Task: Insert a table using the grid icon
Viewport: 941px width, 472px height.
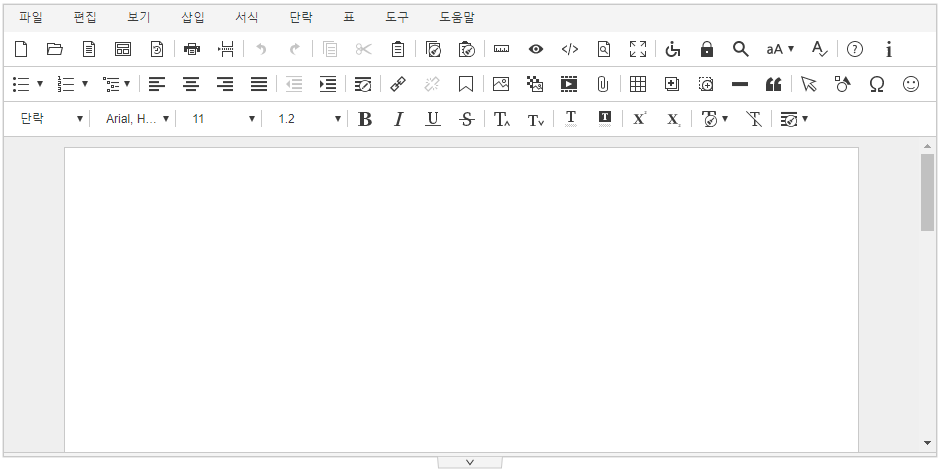Action: click(x=638, y=84)
